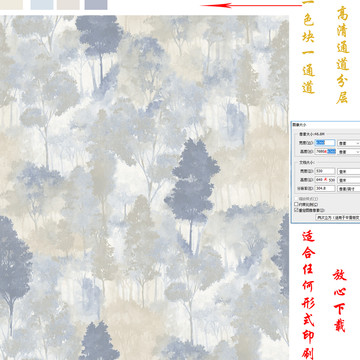The width and height of the screenshot is (360, 360).
Task: Pick the beige-gray color block swatch
Action: (68, 4)
